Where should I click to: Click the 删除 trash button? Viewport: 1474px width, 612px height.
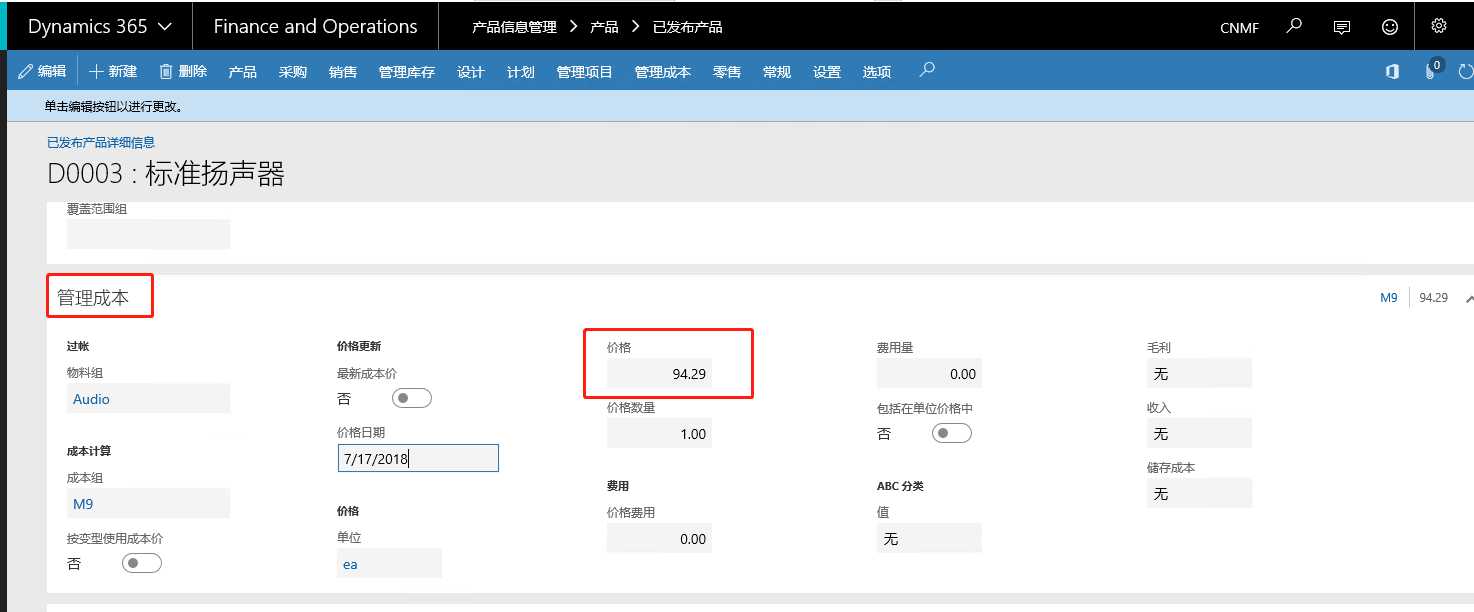[x=183, y=72]
